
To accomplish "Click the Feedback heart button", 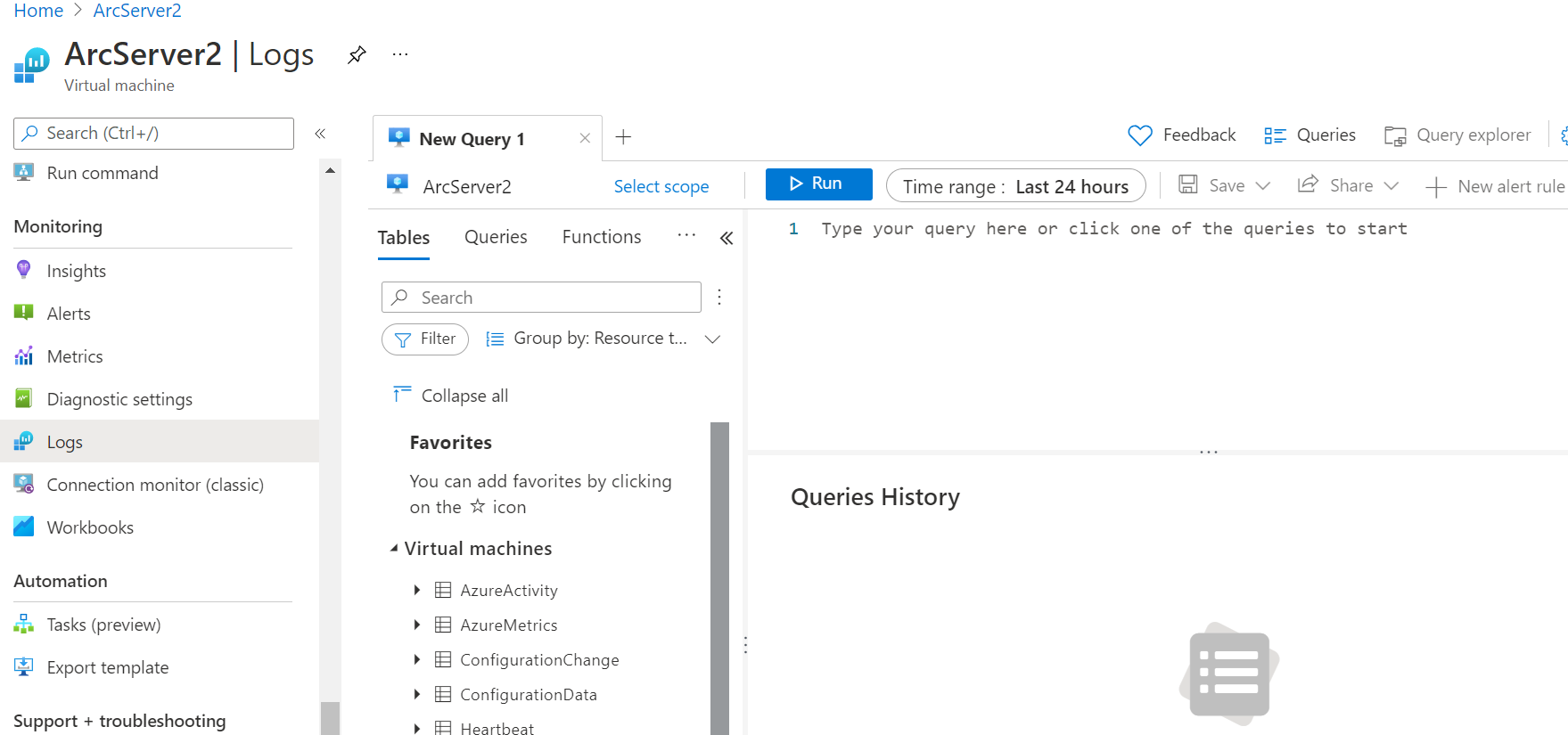I will click(x=1181, y=135).
